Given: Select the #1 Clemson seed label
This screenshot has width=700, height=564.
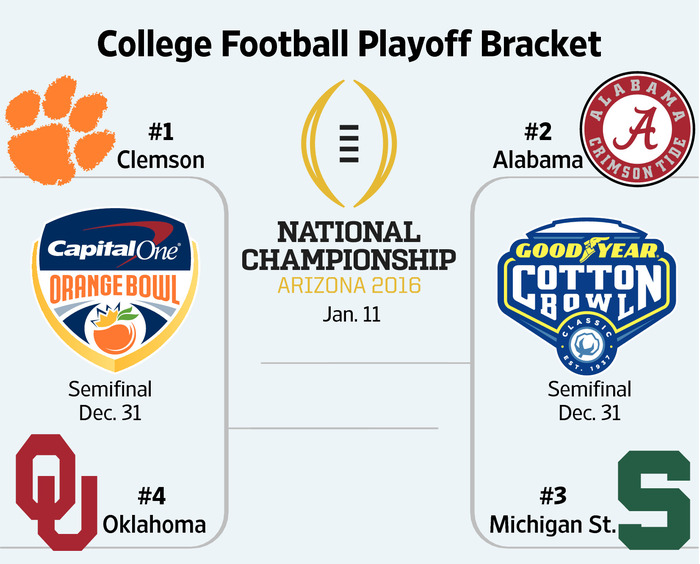Looking at the screenshot, I should point(161,146).
